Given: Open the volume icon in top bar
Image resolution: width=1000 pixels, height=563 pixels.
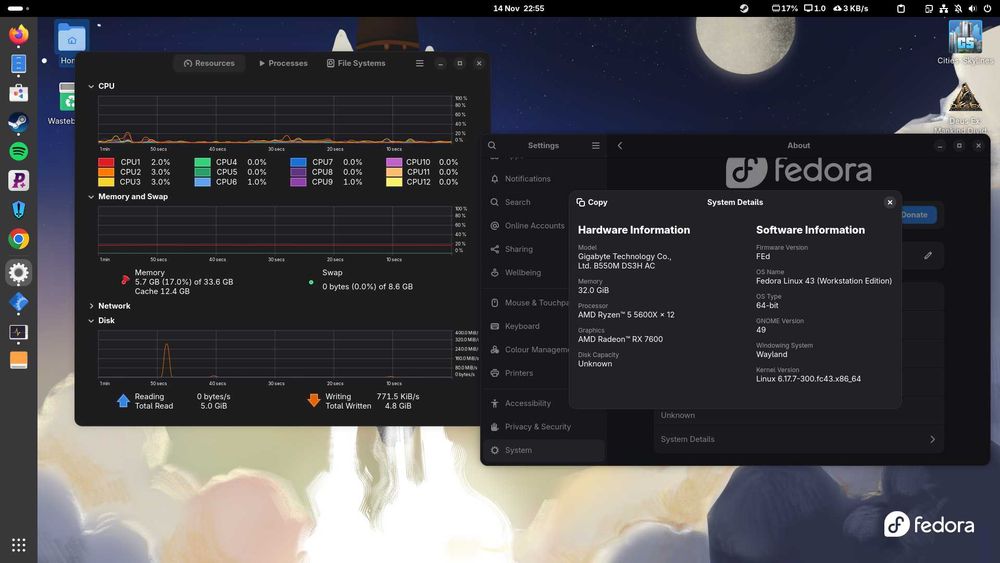Looking at the screenshot, I should coord(972,8).
